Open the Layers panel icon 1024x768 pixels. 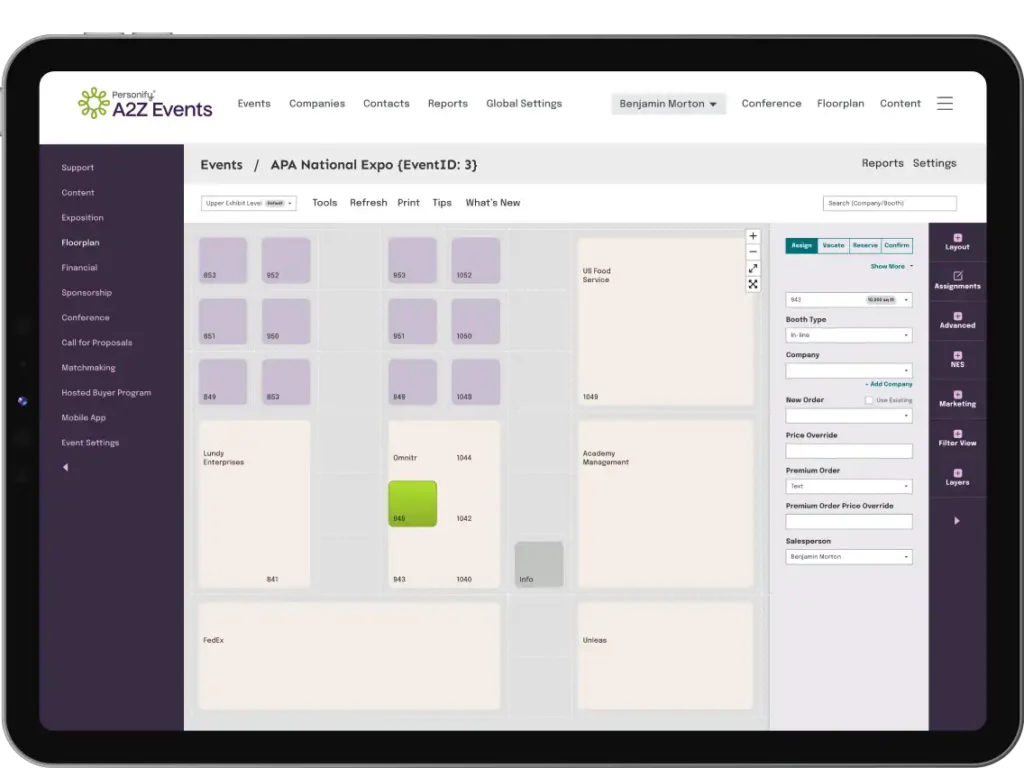pyautogui.click(x=957, y=477)
